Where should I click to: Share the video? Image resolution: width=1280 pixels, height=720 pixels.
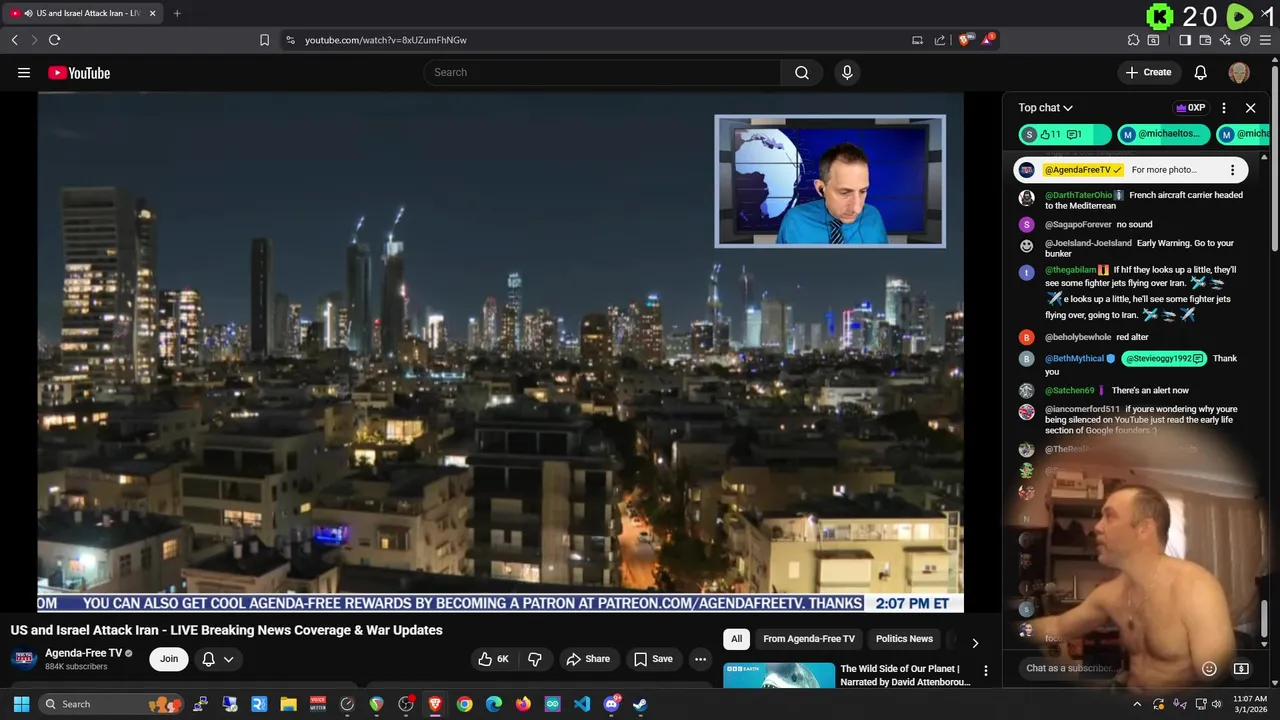(x=588, y=659)
